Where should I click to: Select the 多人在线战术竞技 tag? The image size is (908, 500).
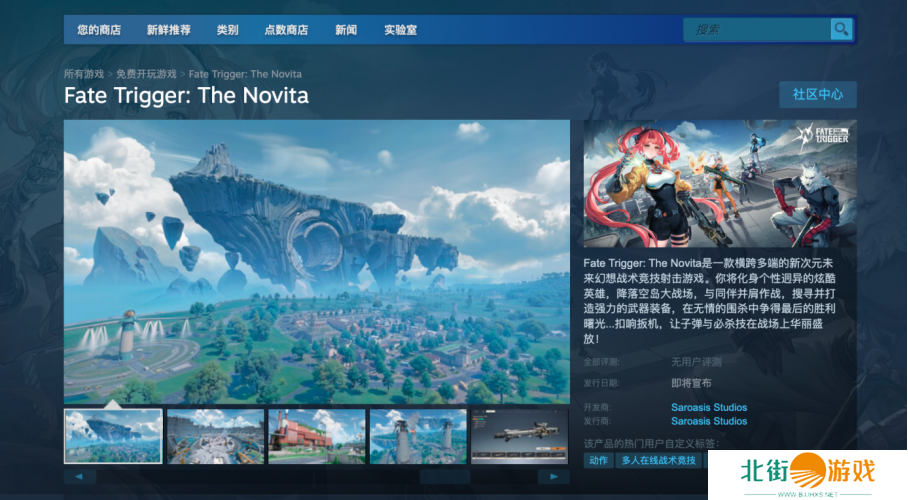point(658,460)
